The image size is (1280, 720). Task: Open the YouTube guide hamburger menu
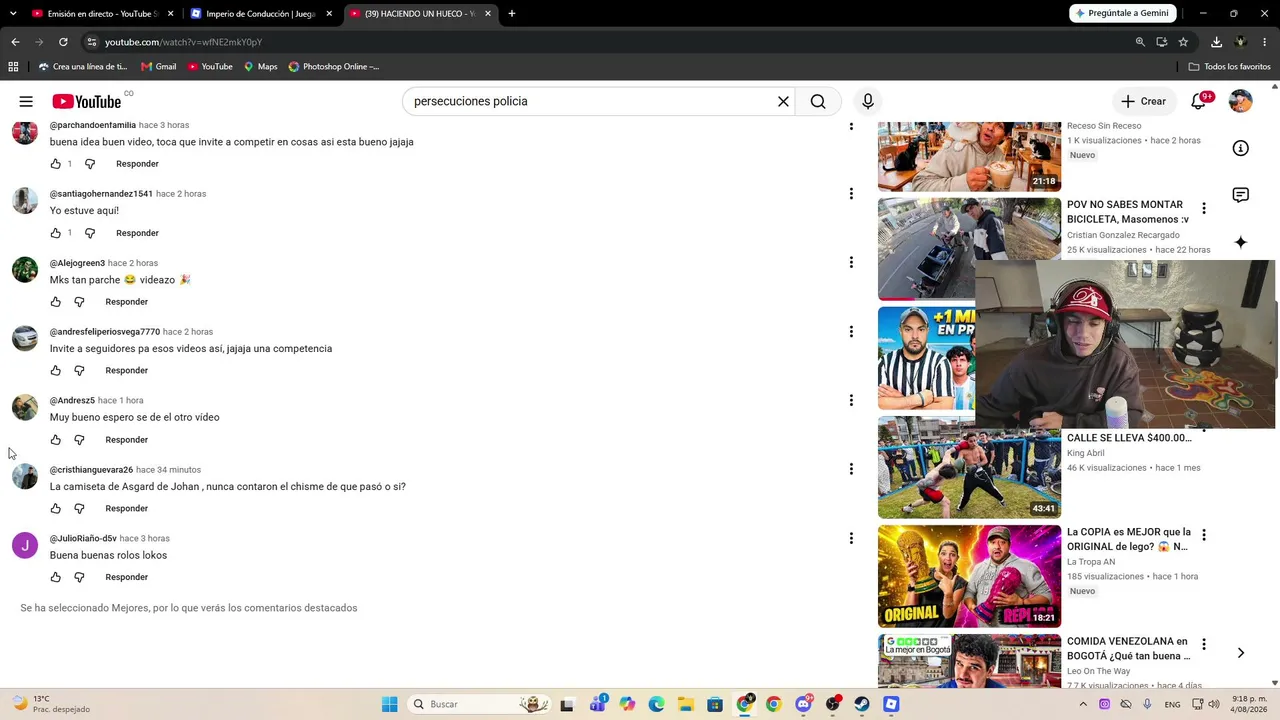[x=26, y=101]
